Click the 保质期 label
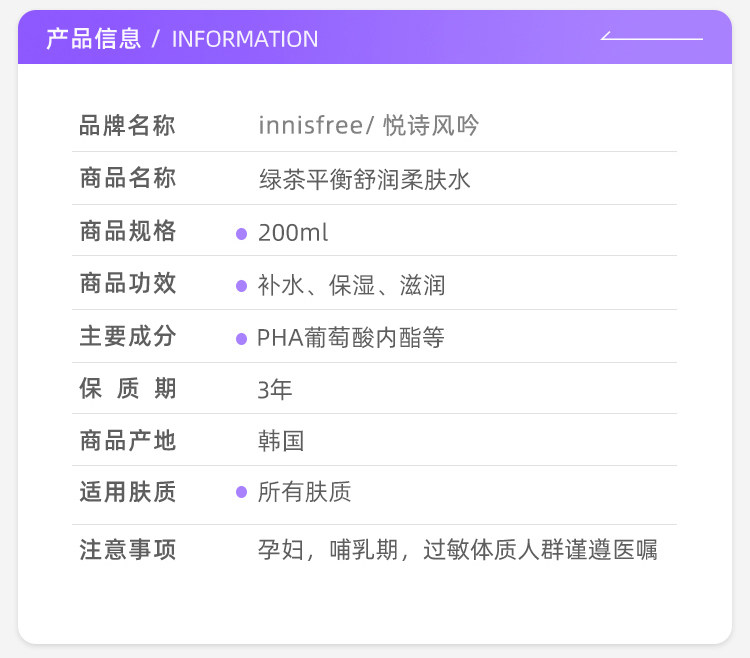 (x=127, y=389)
